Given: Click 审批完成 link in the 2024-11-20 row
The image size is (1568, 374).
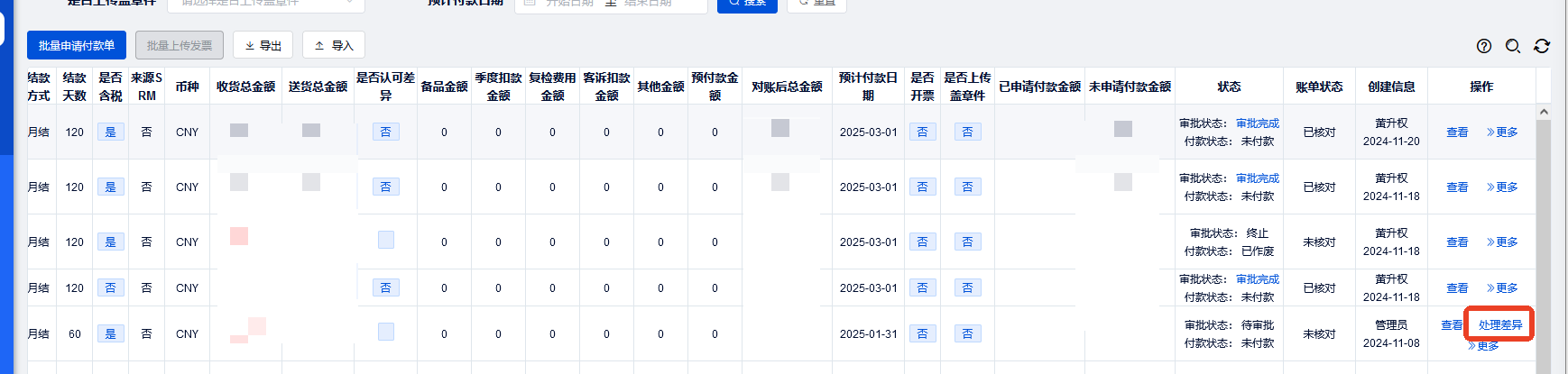Looking at the screenshot, I should 1258,123.
